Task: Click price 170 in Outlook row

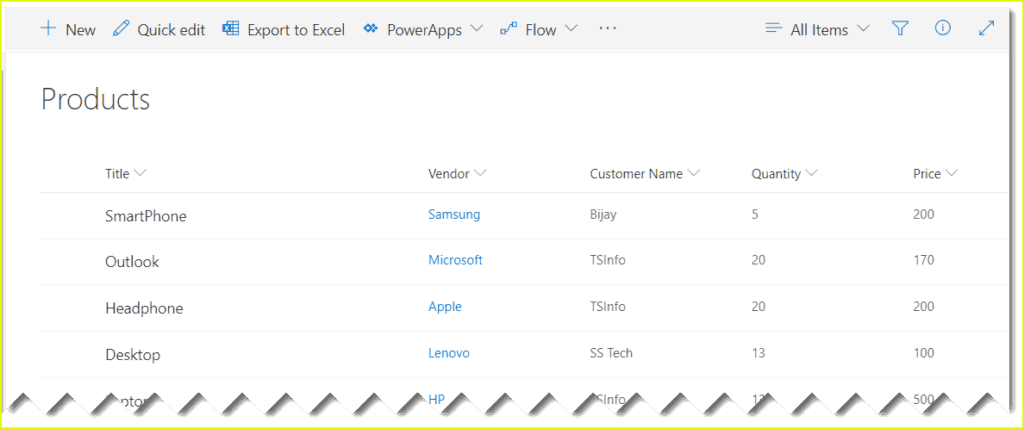Action: [x=923, y=260]
